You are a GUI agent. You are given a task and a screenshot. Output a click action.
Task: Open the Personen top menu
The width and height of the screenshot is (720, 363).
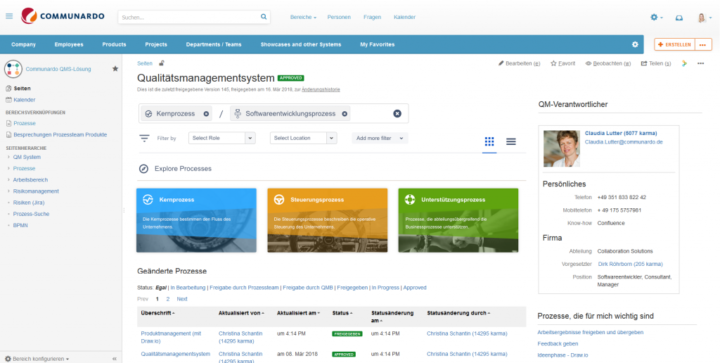click(339, 17)
